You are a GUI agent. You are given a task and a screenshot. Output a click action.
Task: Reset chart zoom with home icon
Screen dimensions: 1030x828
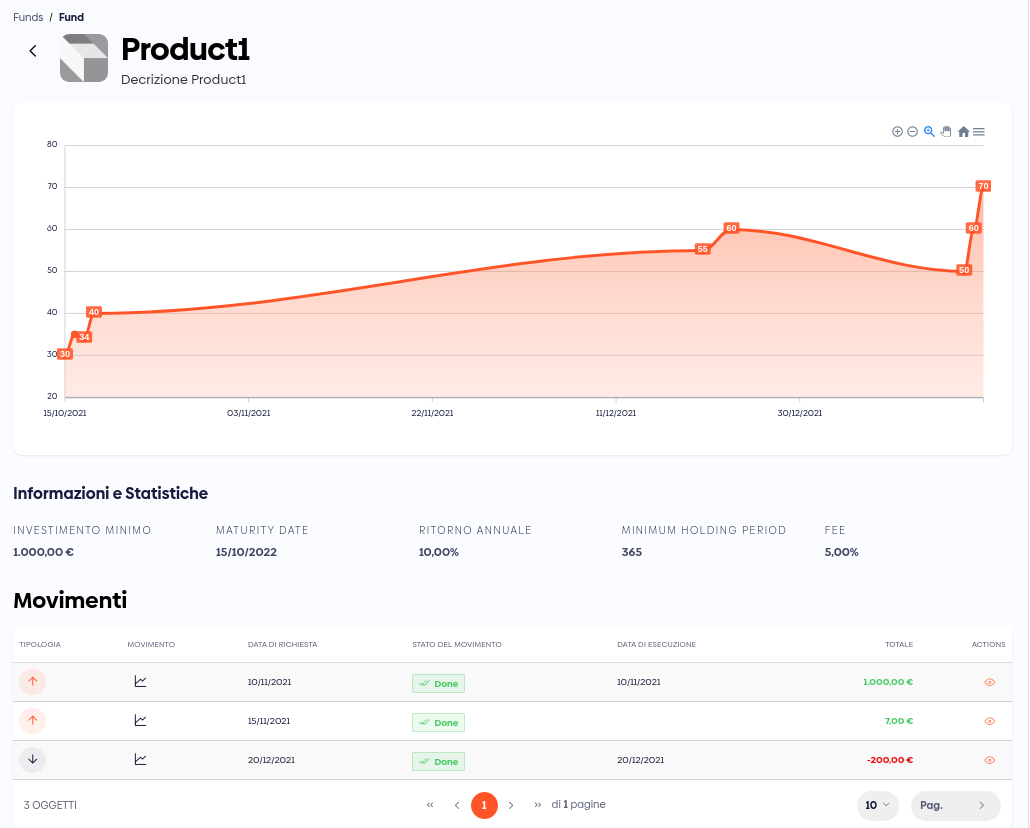963,132
